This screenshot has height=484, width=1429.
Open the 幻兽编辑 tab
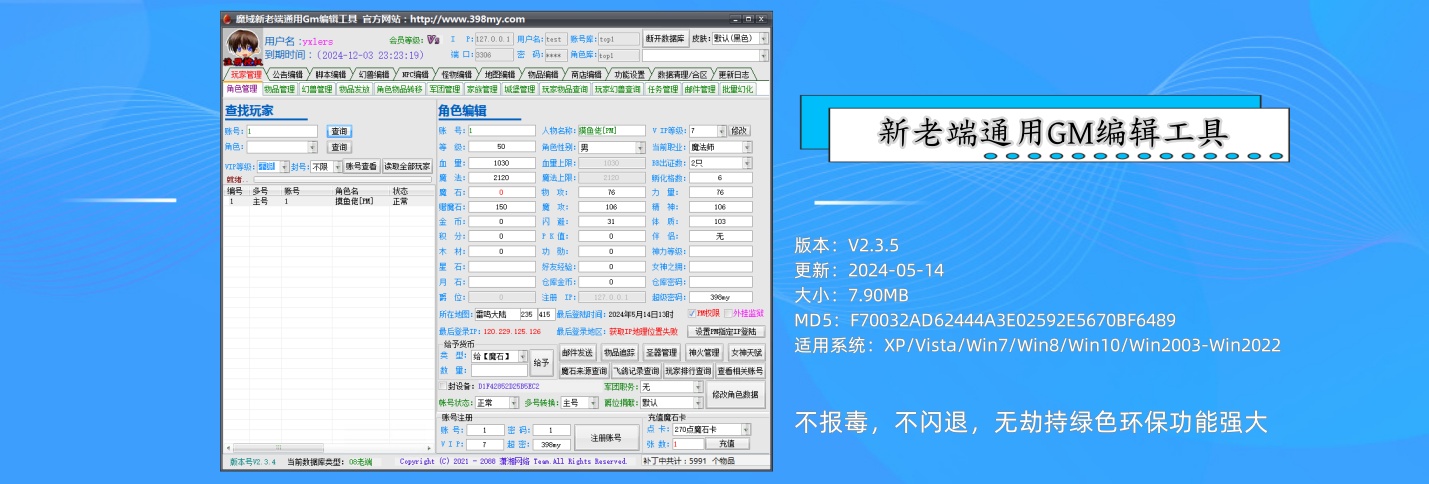click(374, 74)
